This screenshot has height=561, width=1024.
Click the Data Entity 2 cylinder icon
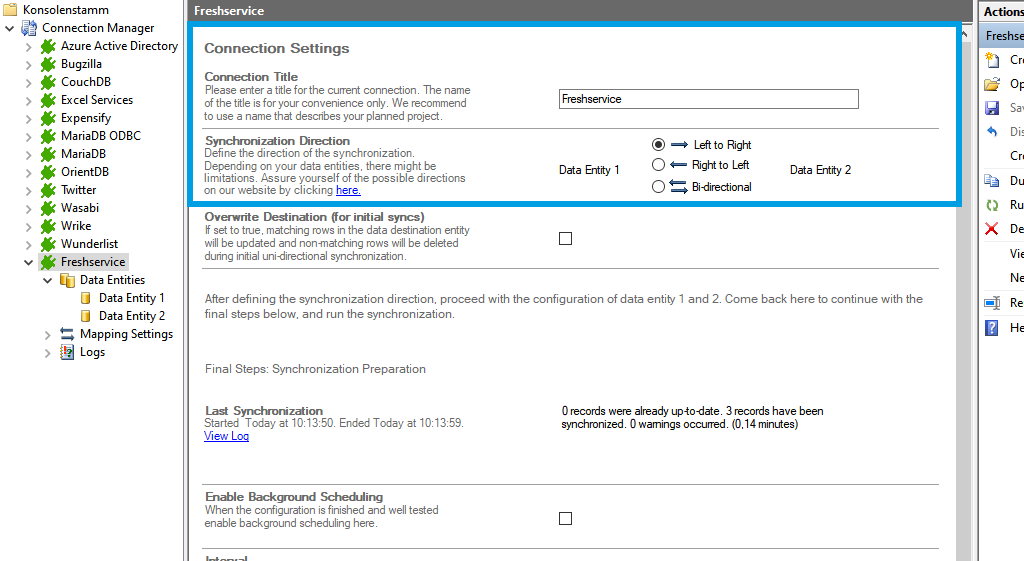(x=86, y=316)
